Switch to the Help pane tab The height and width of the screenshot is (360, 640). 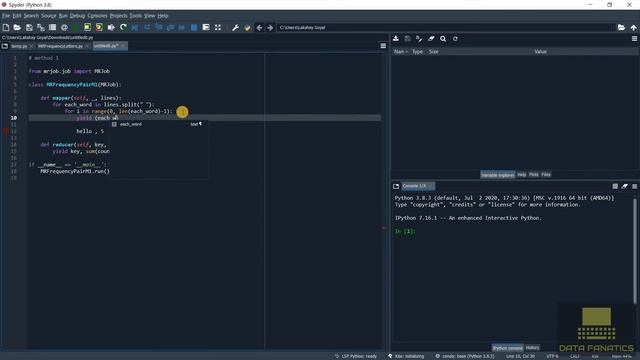(x=522, y=175)
